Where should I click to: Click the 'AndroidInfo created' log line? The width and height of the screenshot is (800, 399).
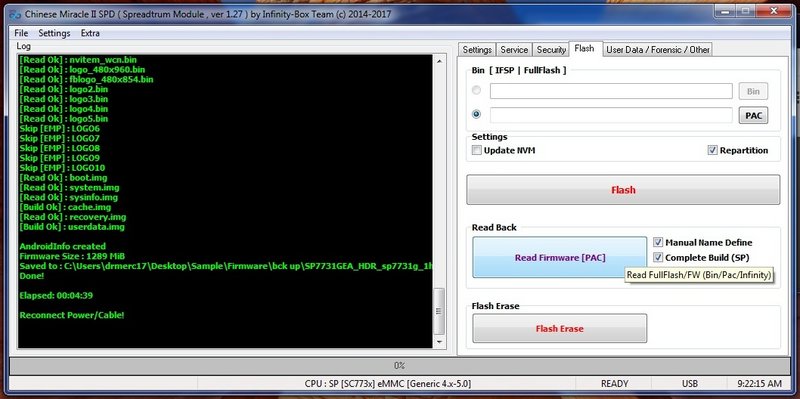point(62,246)
